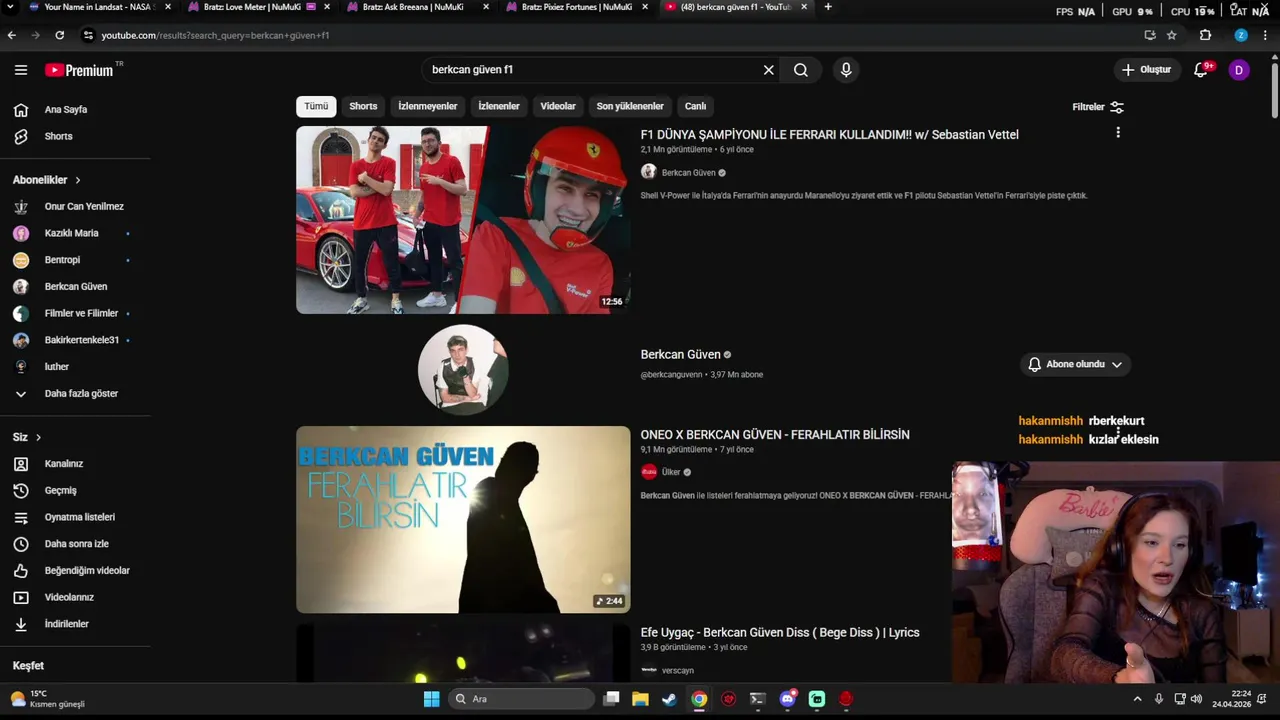The height and width of the screenshot is (720, 1280).
Task: Open the account avatar menu
Action: [1239, 70]
